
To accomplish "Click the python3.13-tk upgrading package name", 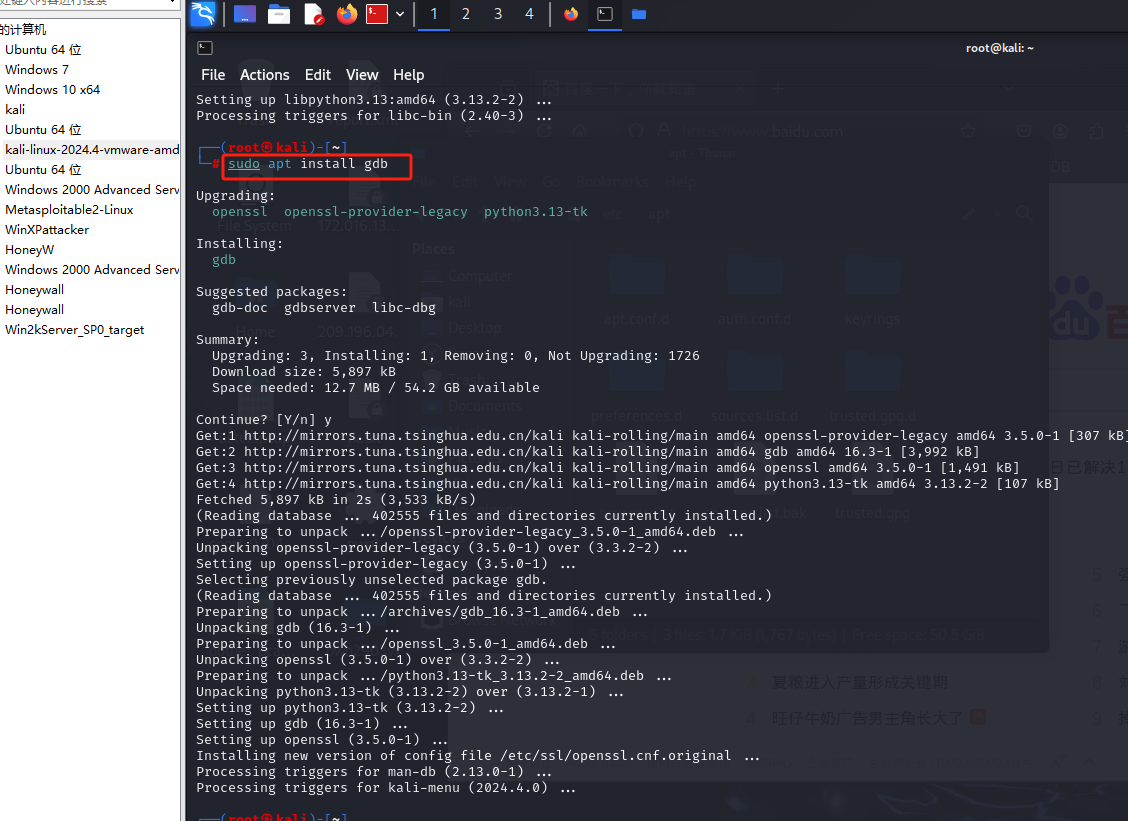I will [x=535, y=212].
